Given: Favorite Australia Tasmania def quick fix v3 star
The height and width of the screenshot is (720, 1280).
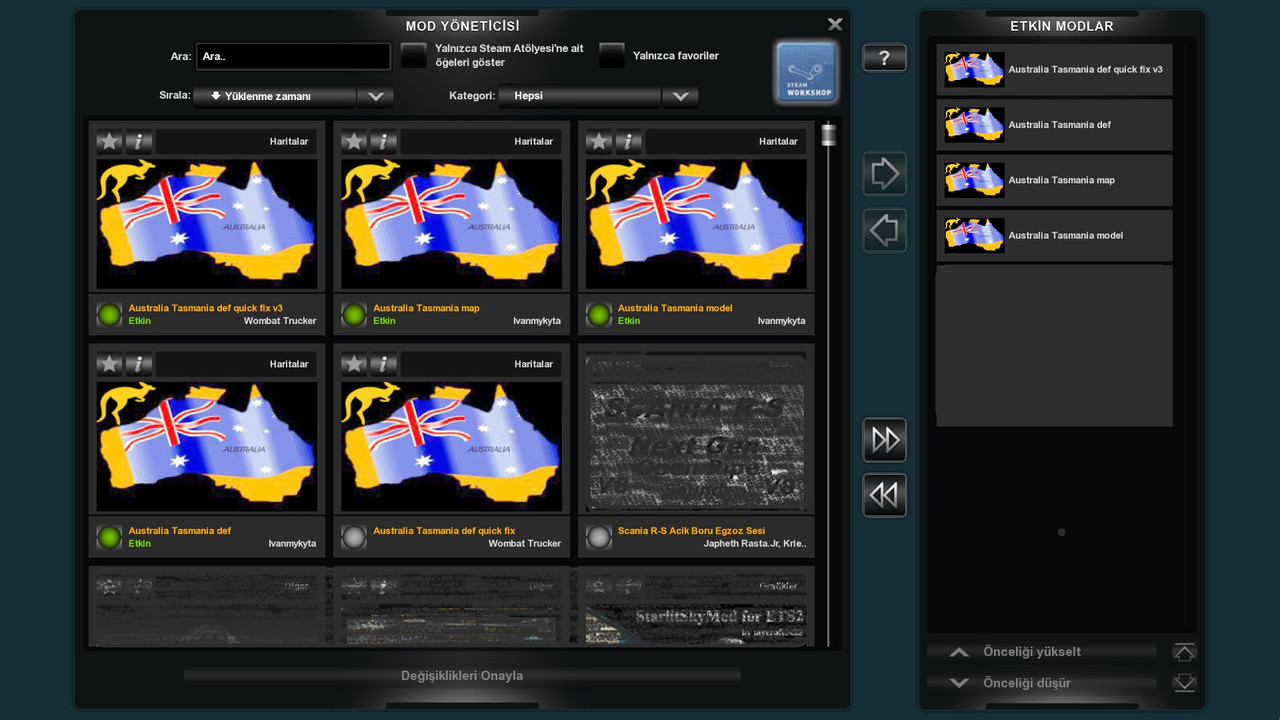Looking at the screenshot, I should pos(109,141).
